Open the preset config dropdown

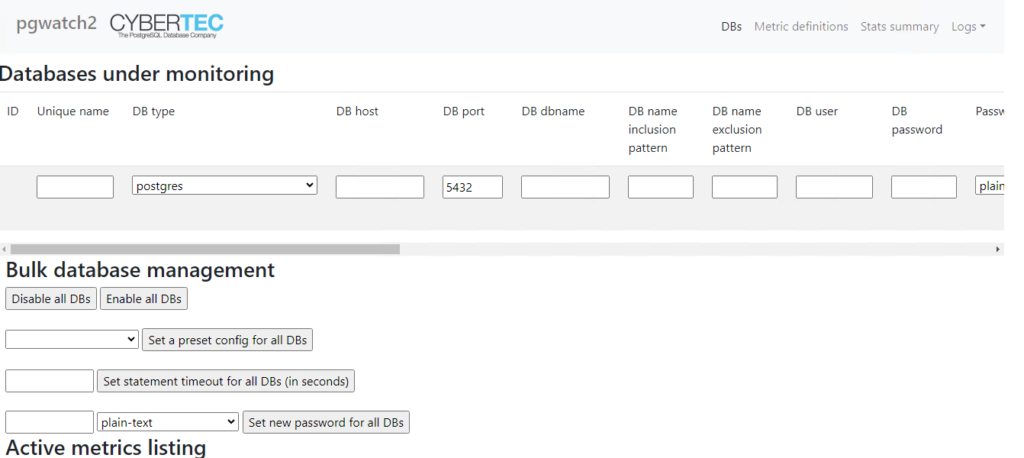click(72, 339)
